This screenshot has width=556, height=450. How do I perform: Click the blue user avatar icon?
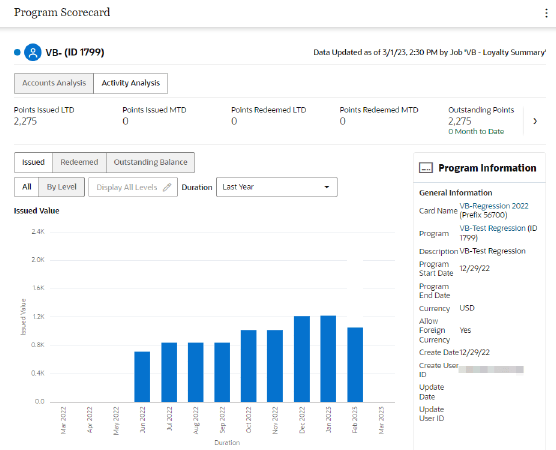coord(33,52)
